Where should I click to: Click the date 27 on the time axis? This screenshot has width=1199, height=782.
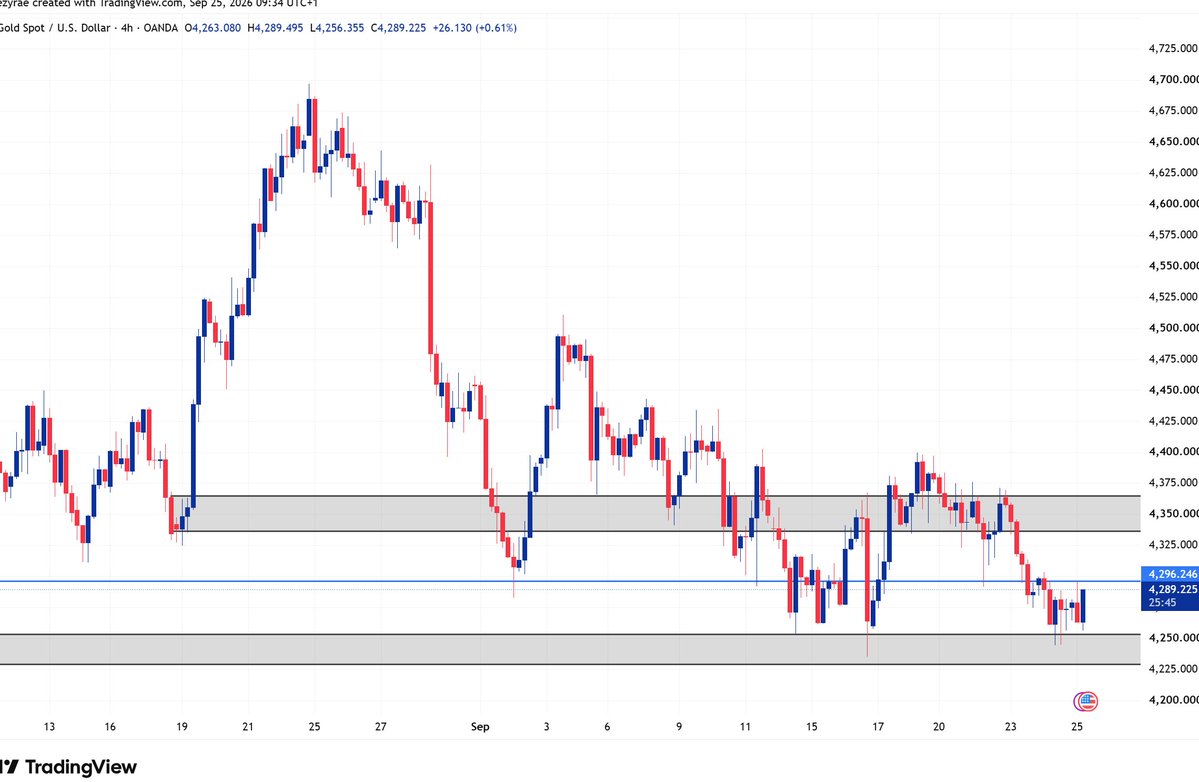coord(381,726)
